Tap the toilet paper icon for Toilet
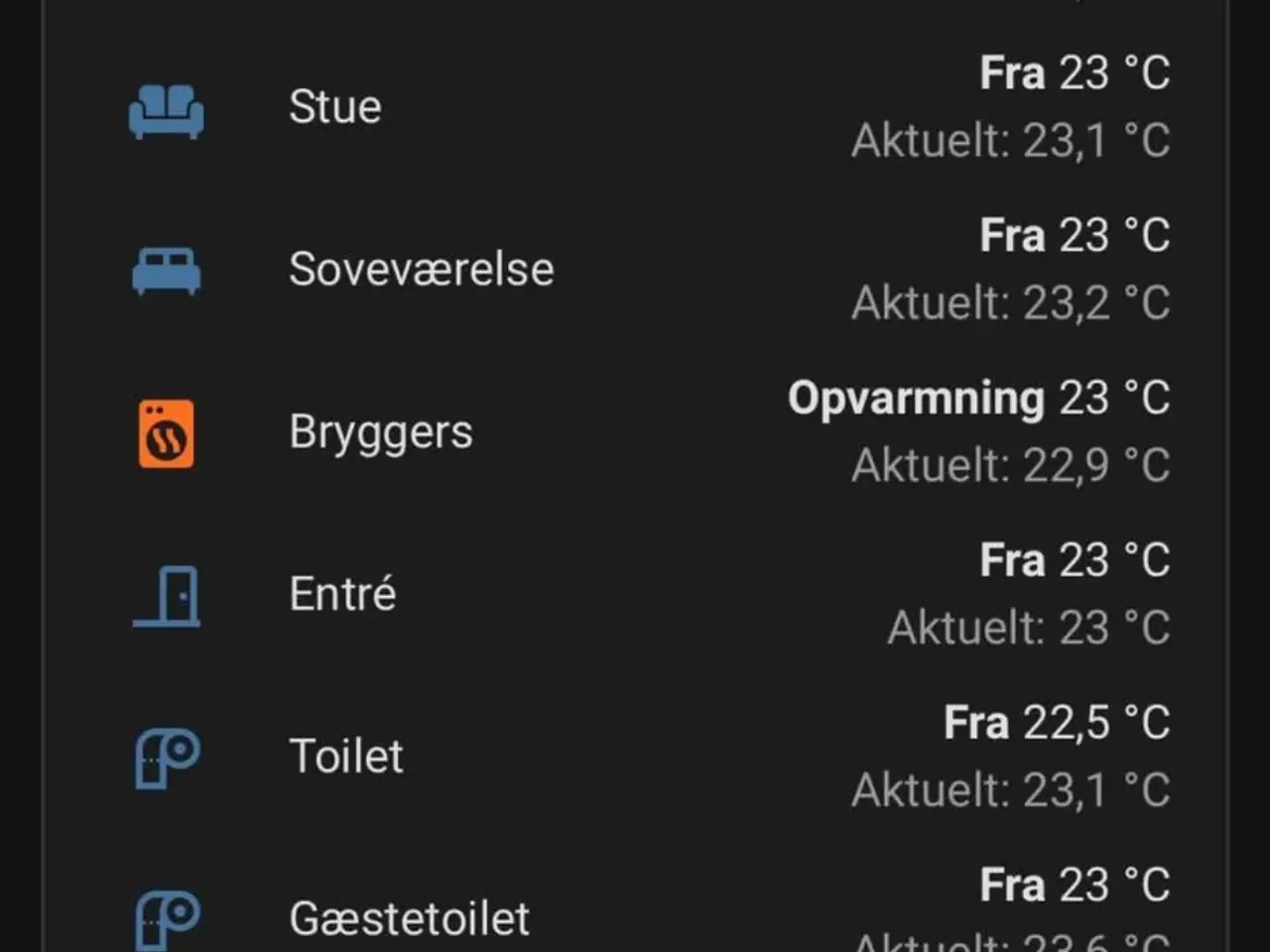This screenshot has height=952, width=1270. 167,759
